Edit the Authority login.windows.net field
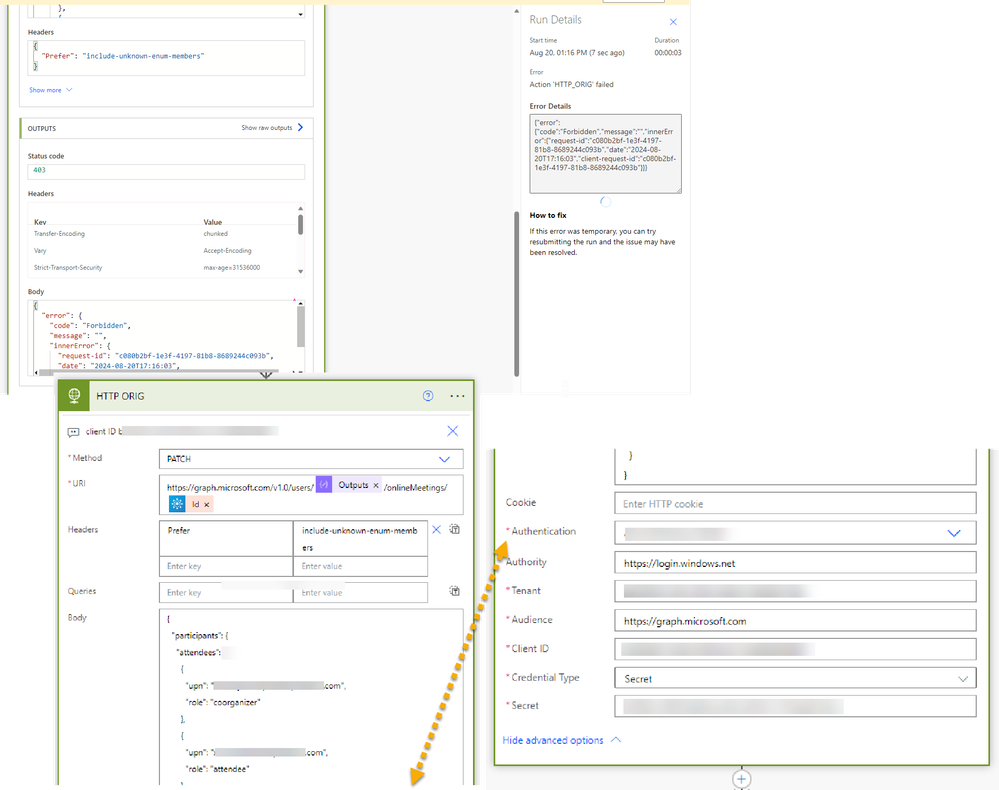 [795, 563]
